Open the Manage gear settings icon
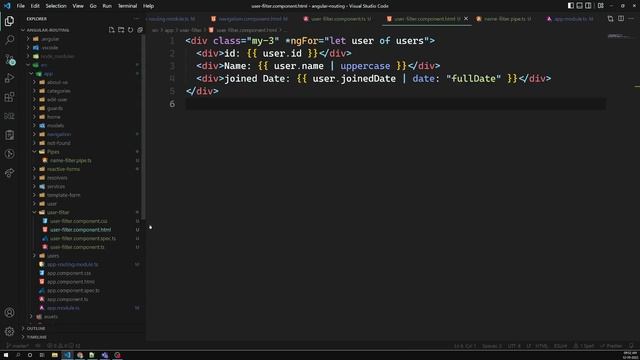 click(9, 331)
